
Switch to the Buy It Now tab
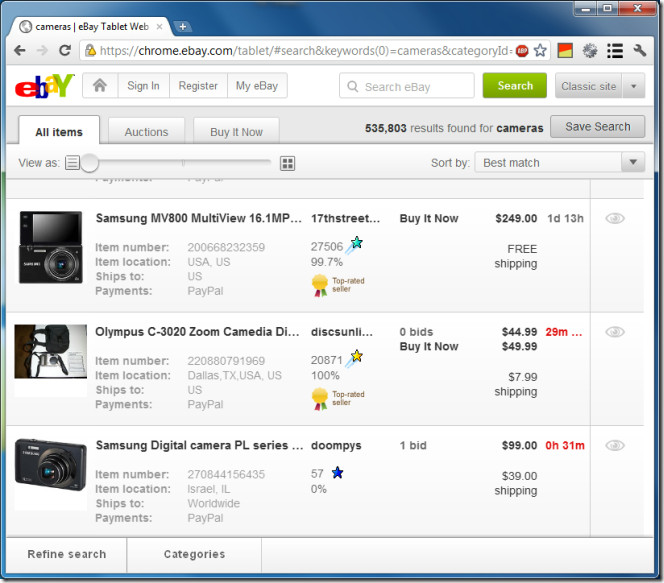click(236, 132)
